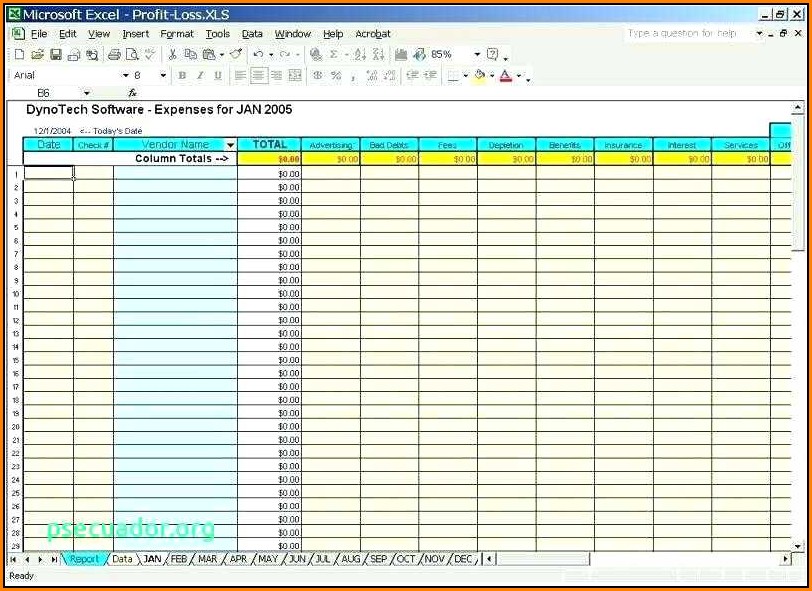Toggle Bold formatting

pyautogui.click(x=182, y=76)
